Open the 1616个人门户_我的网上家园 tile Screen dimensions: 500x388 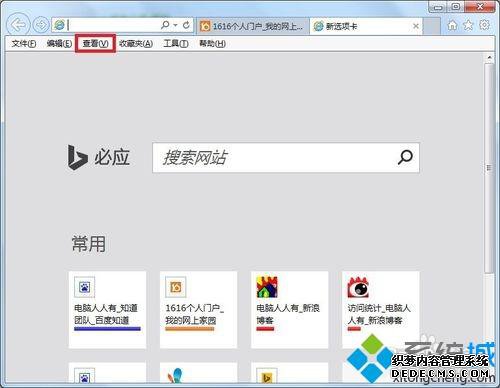[x=198, y=310]
